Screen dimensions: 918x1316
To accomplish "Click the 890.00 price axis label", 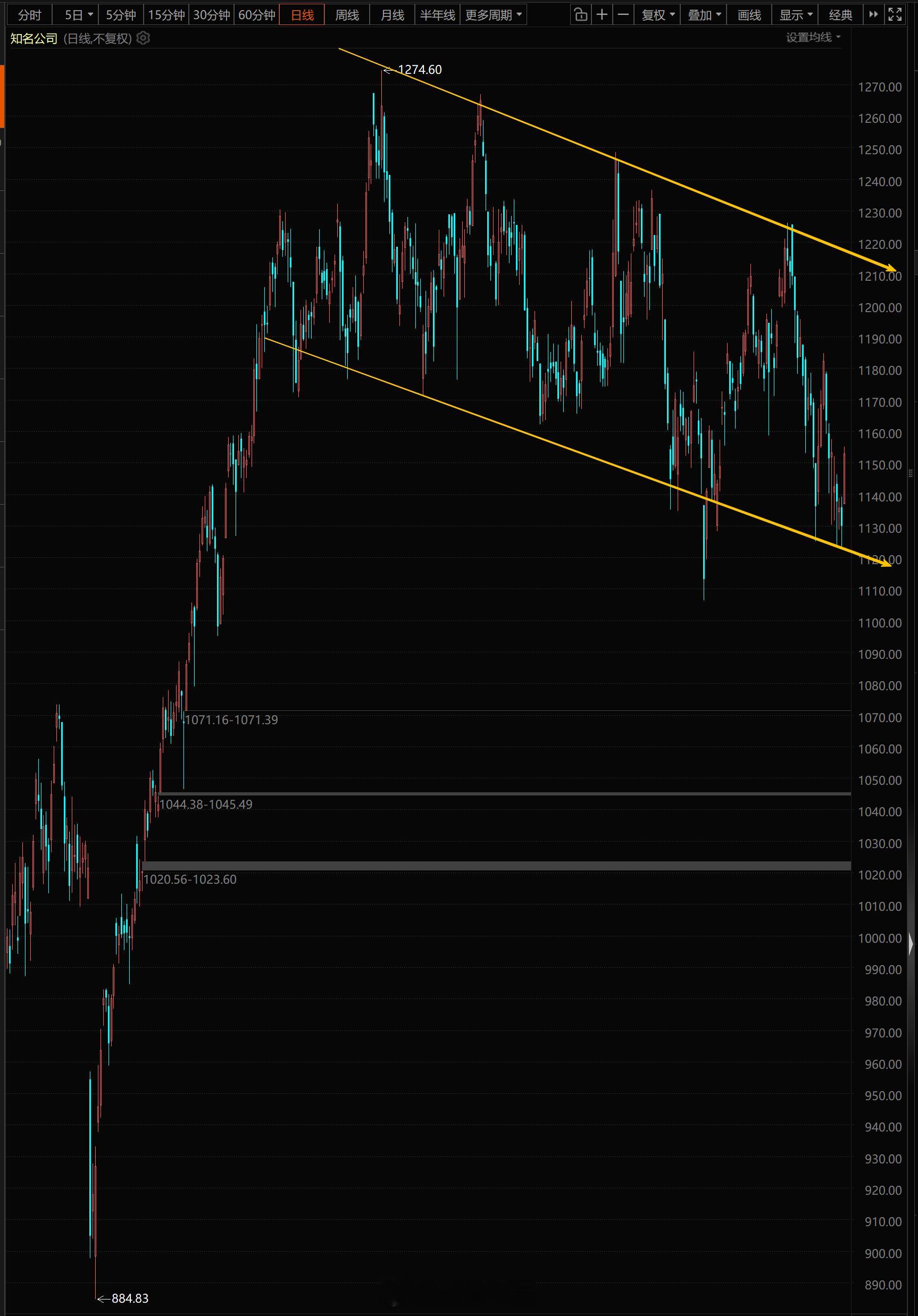I will coord(883,1285).
